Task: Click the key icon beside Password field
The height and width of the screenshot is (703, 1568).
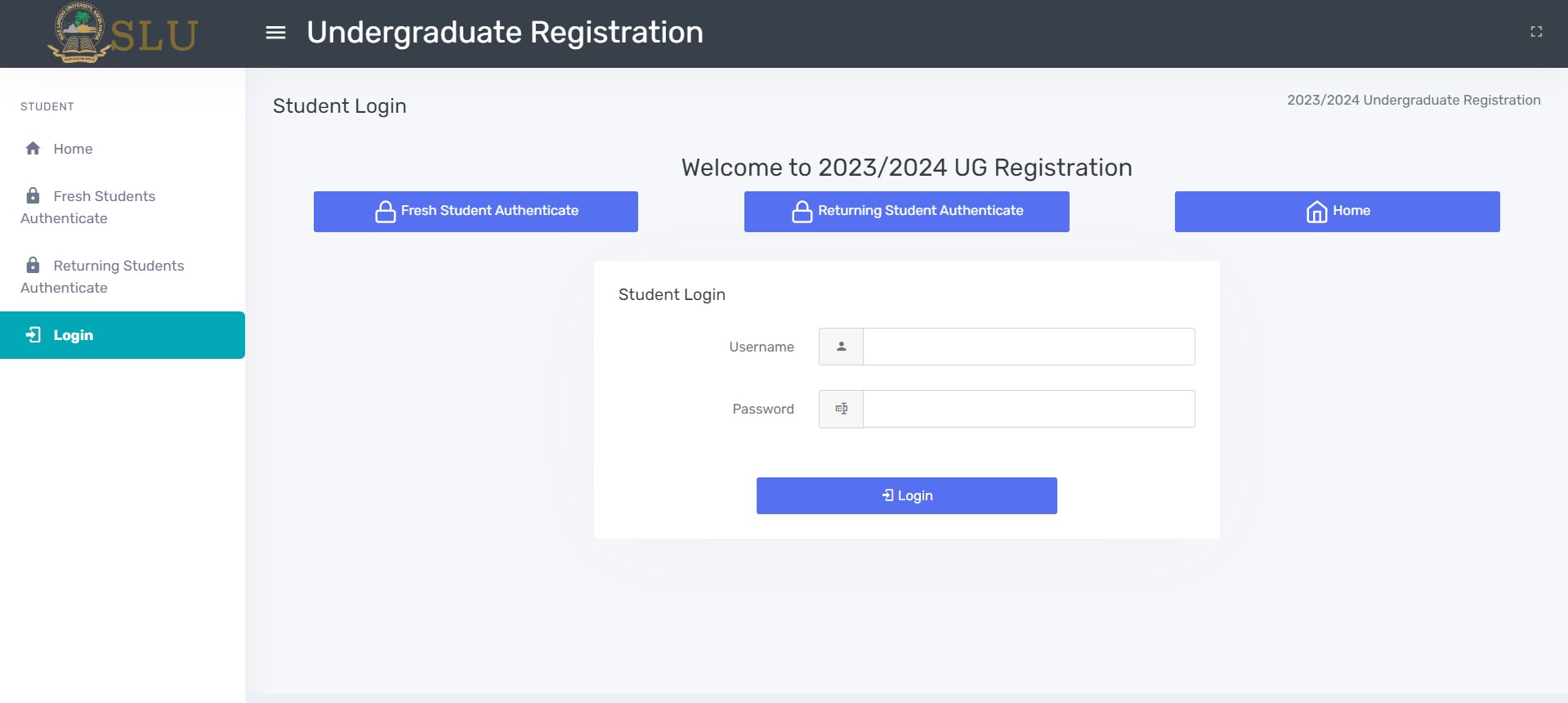Action: point(841,409)
